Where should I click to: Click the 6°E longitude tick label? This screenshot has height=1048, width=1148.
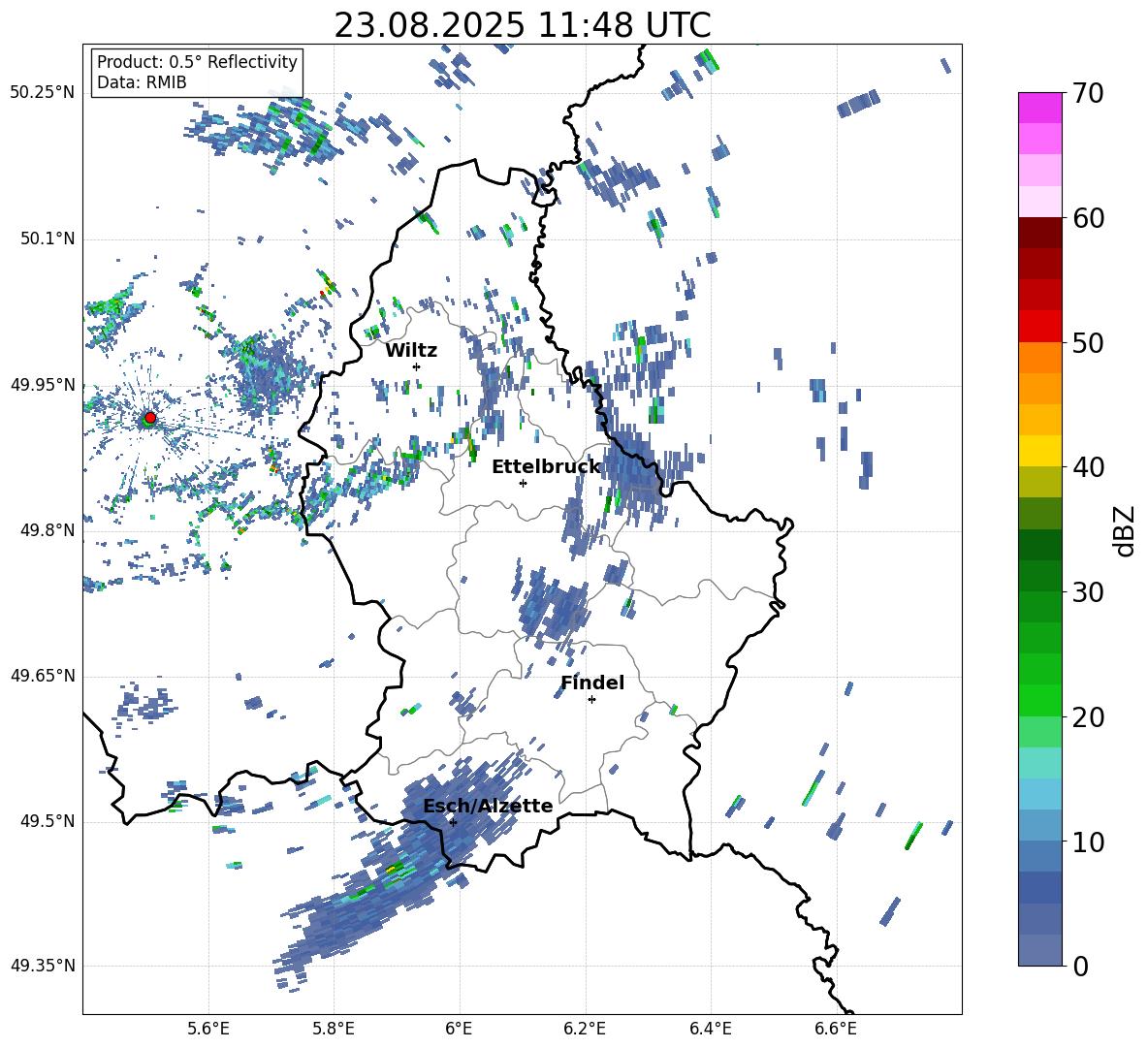[x=459, y=1029]
